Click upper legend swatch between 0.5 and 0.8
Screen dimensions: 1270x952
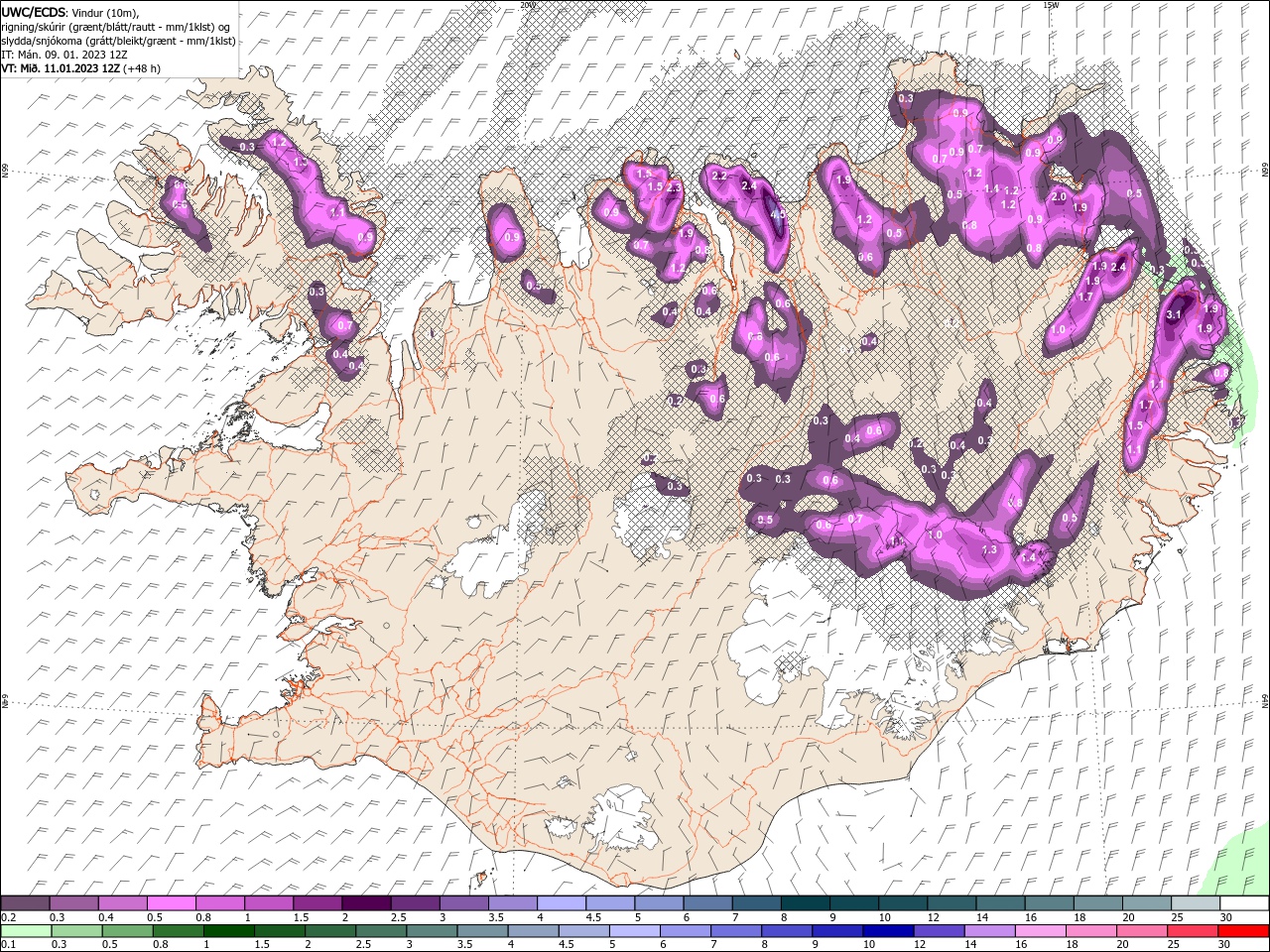coord(172,903)
